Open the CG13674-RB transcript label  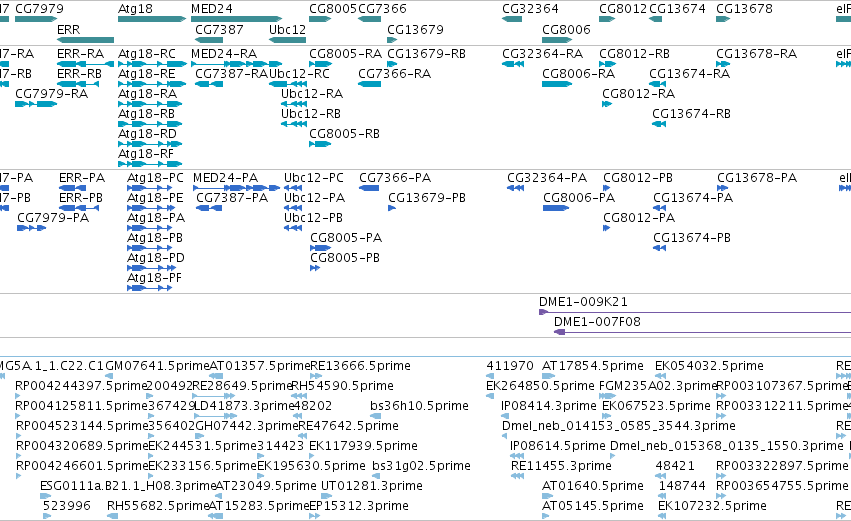click(691, 114)
